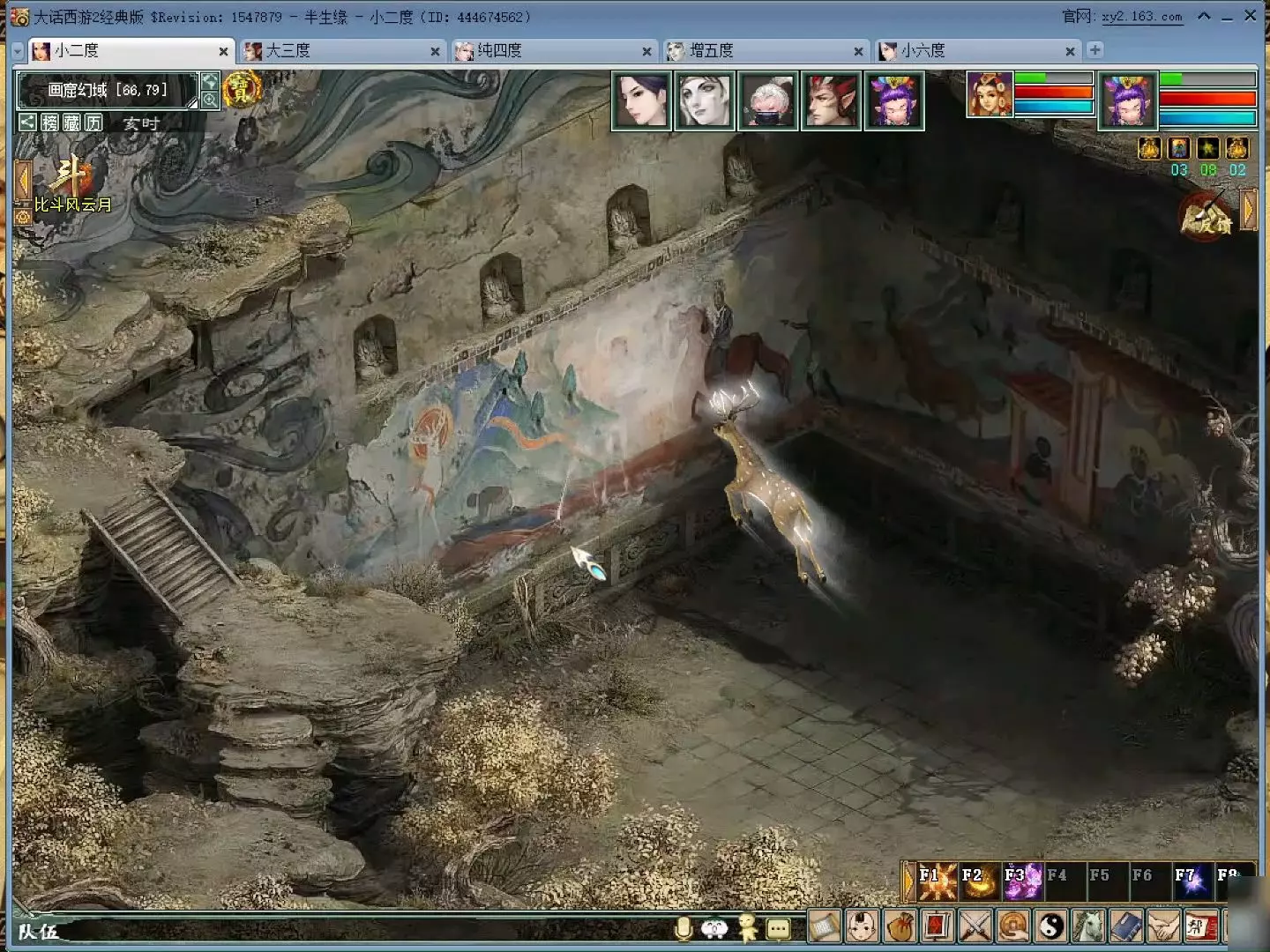This screenshot has height=952, width=1270.
Task: Click the share icon below map name
Action: (28, 123)
